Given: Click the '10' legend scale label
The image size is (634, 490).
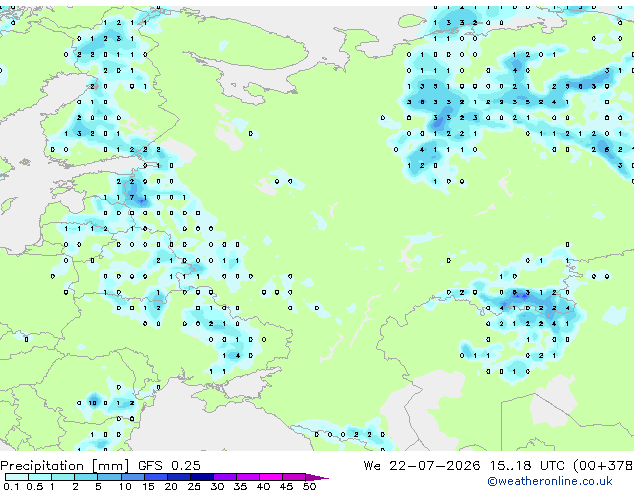Looking at the screenshot, I should (125, 486).
